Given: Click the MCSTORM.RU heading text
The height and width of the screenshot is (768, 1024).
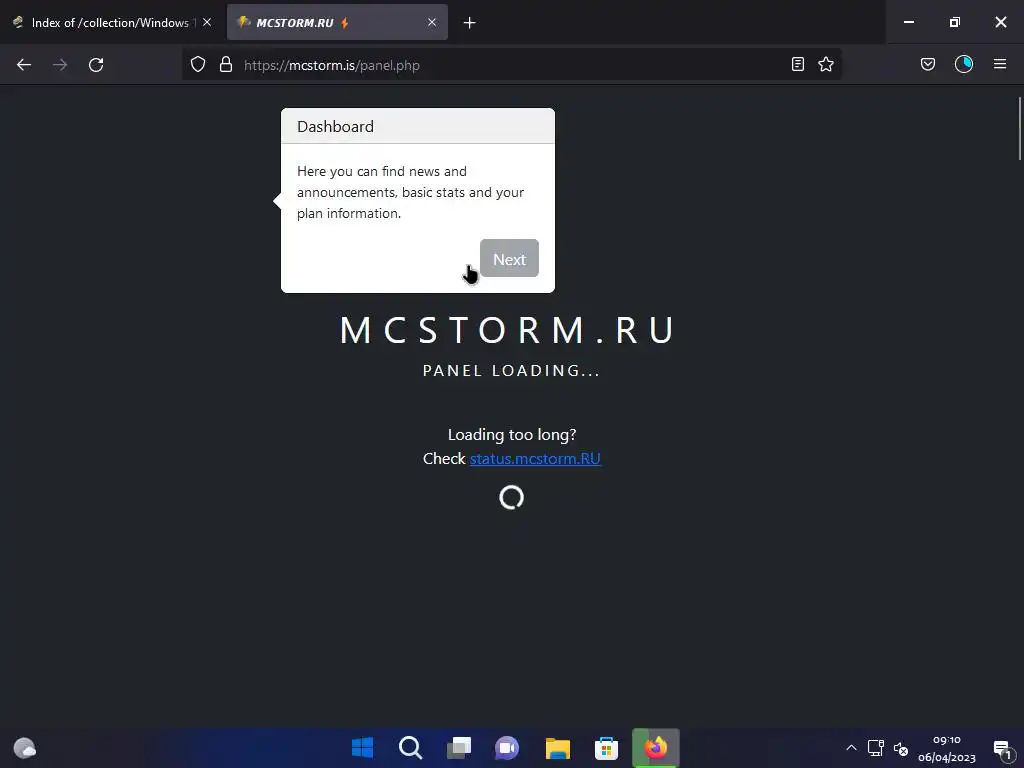Looking at the screenshot, I should 507,330.
